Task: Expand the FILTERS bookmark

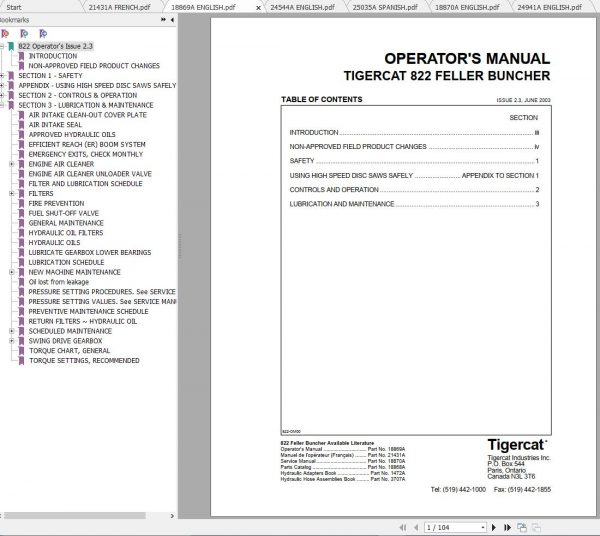Action: coord(12,194)
